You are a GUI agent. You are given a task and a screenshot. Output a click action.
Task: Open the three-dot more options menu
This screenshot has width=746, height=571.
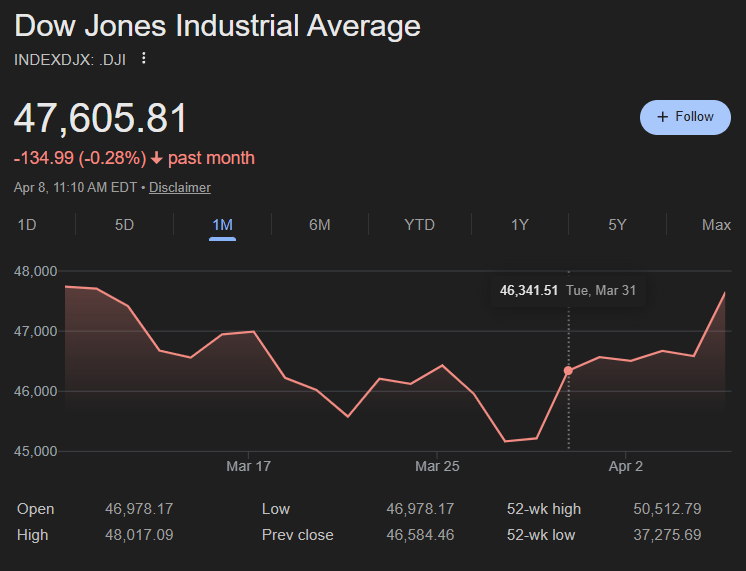click(x=144, y=59)
